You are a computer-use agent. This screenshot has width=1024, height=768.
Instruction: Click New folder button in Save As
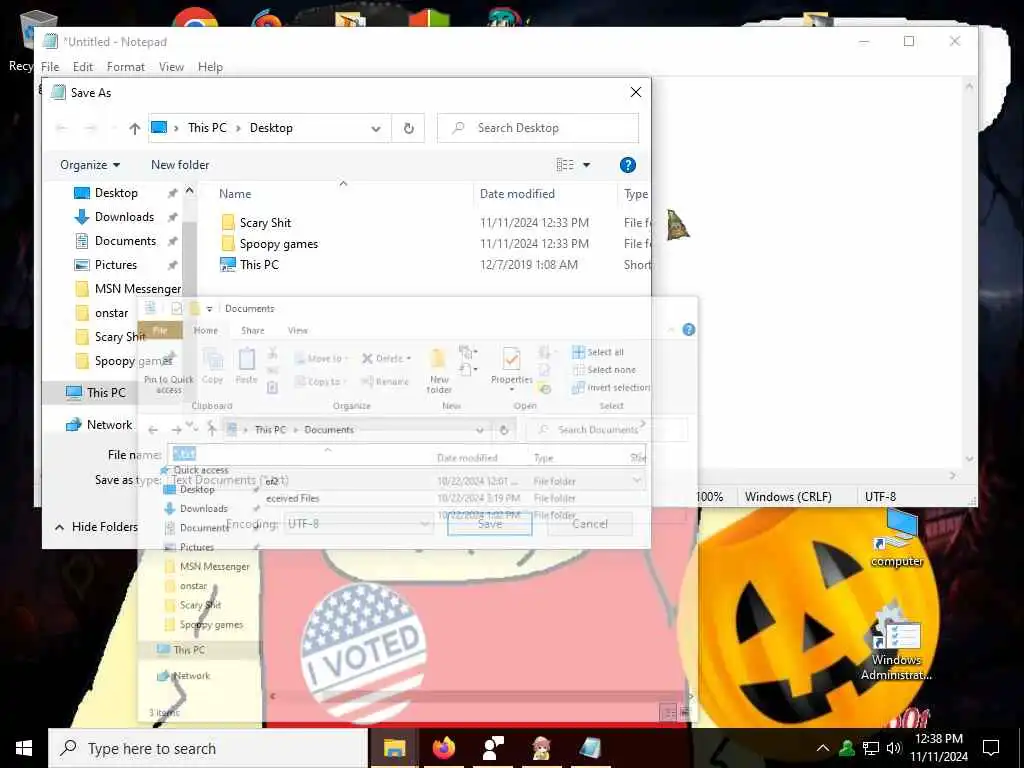180,165
